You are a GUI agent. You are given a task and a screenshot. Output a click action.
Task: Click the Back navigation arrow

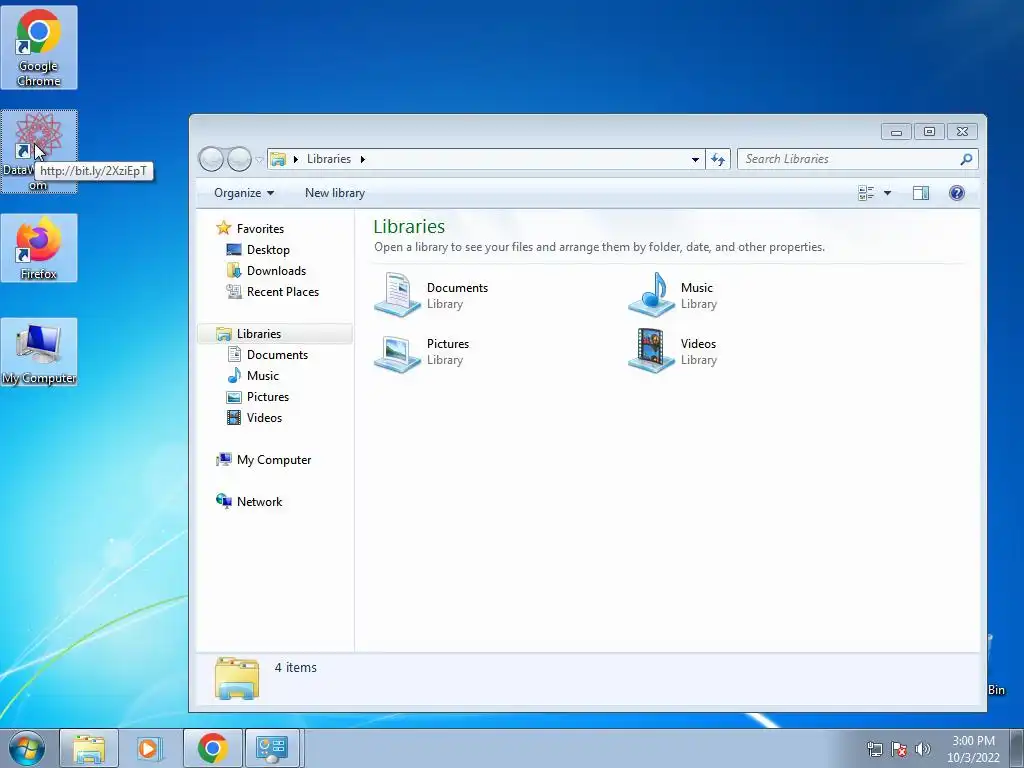click(x=211, y=159)
